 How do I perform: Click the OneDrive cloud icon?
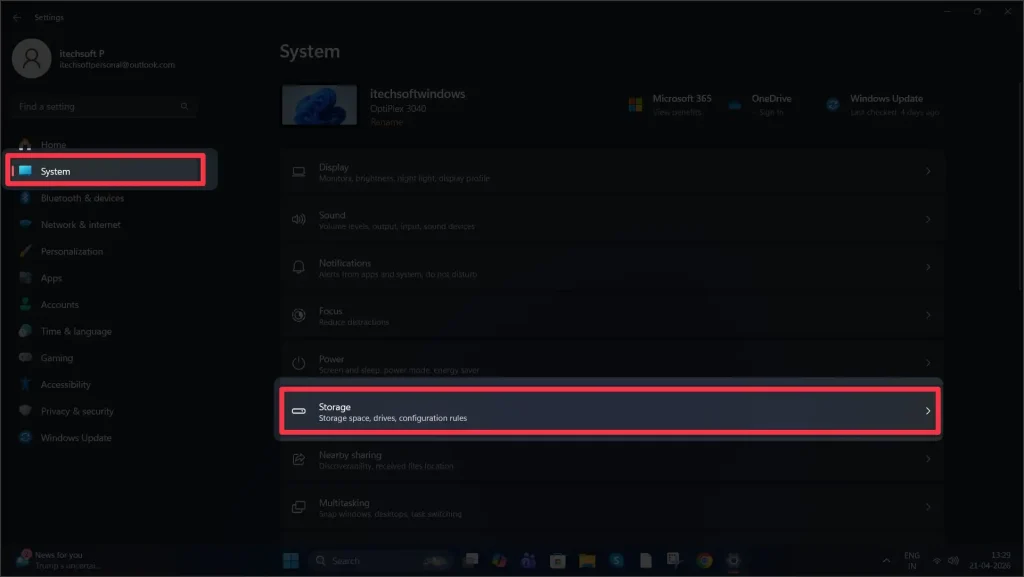point(731,104)
